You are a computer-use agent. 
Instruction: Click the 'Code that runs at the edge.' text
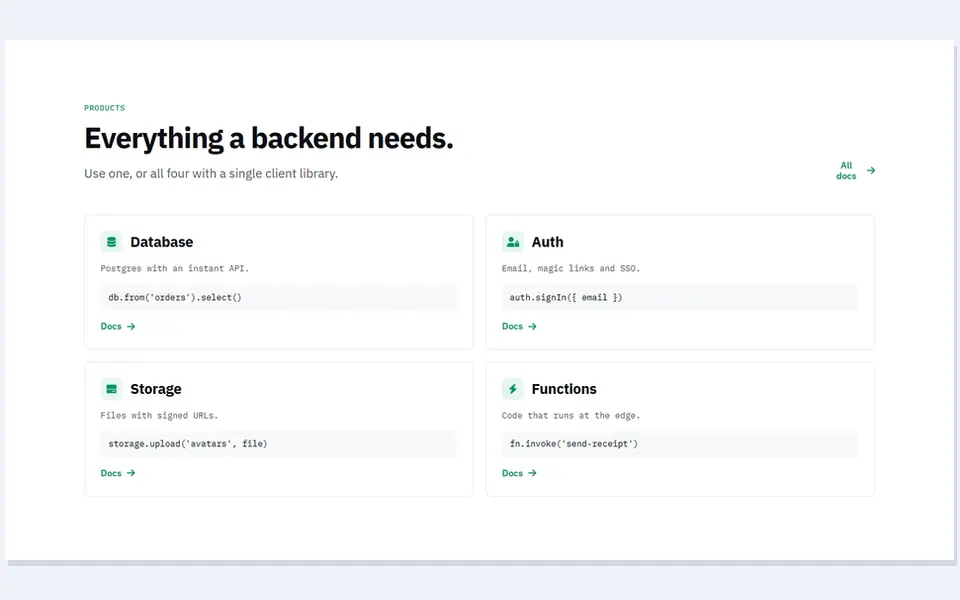click(x=571, y=415)
